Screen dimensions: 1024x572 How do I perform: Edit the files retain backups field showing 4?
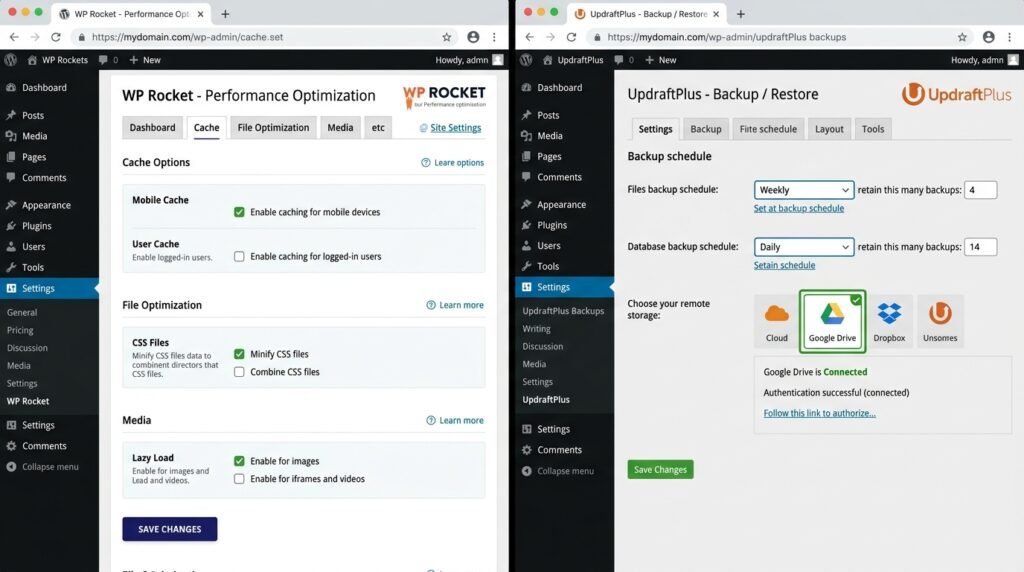980,190
